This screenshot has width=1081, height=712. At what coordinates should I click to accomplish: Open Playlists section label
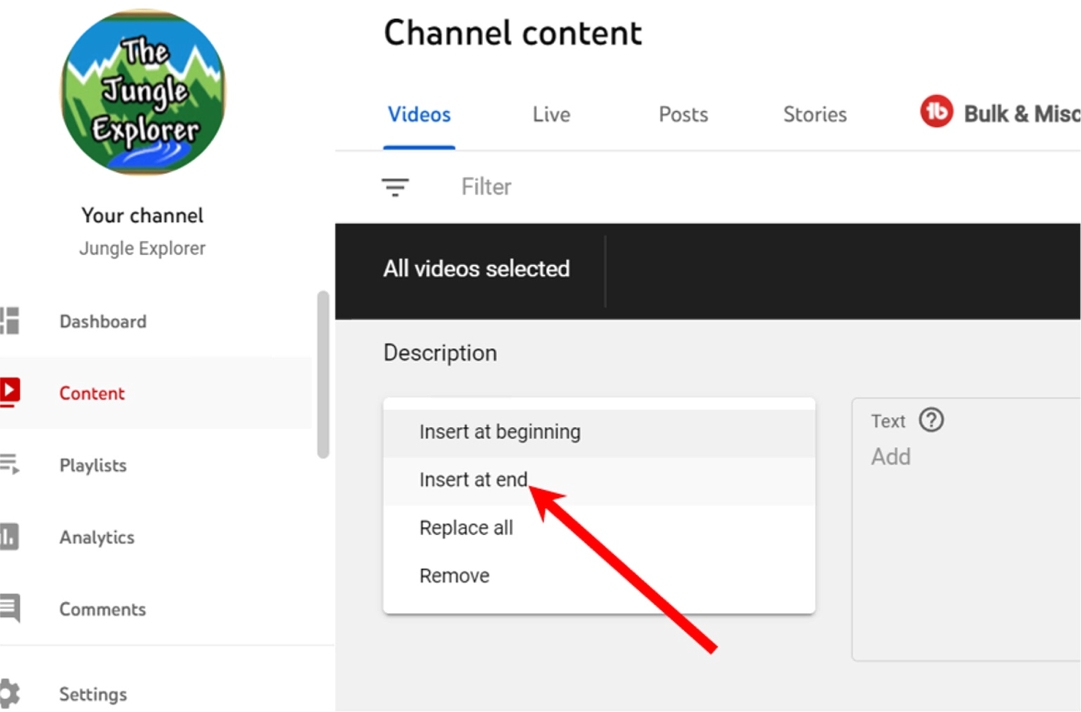pyautogui.click(x=93, y=465)
